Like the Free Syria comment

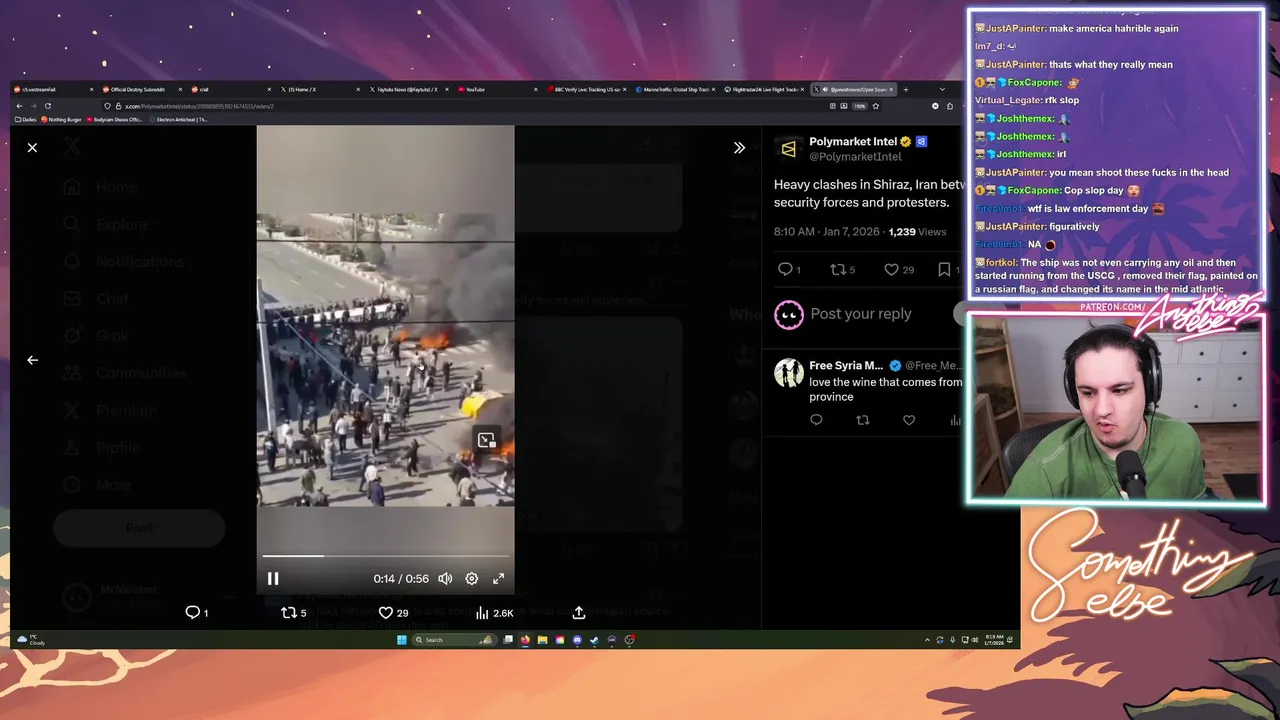click(909, 421)
